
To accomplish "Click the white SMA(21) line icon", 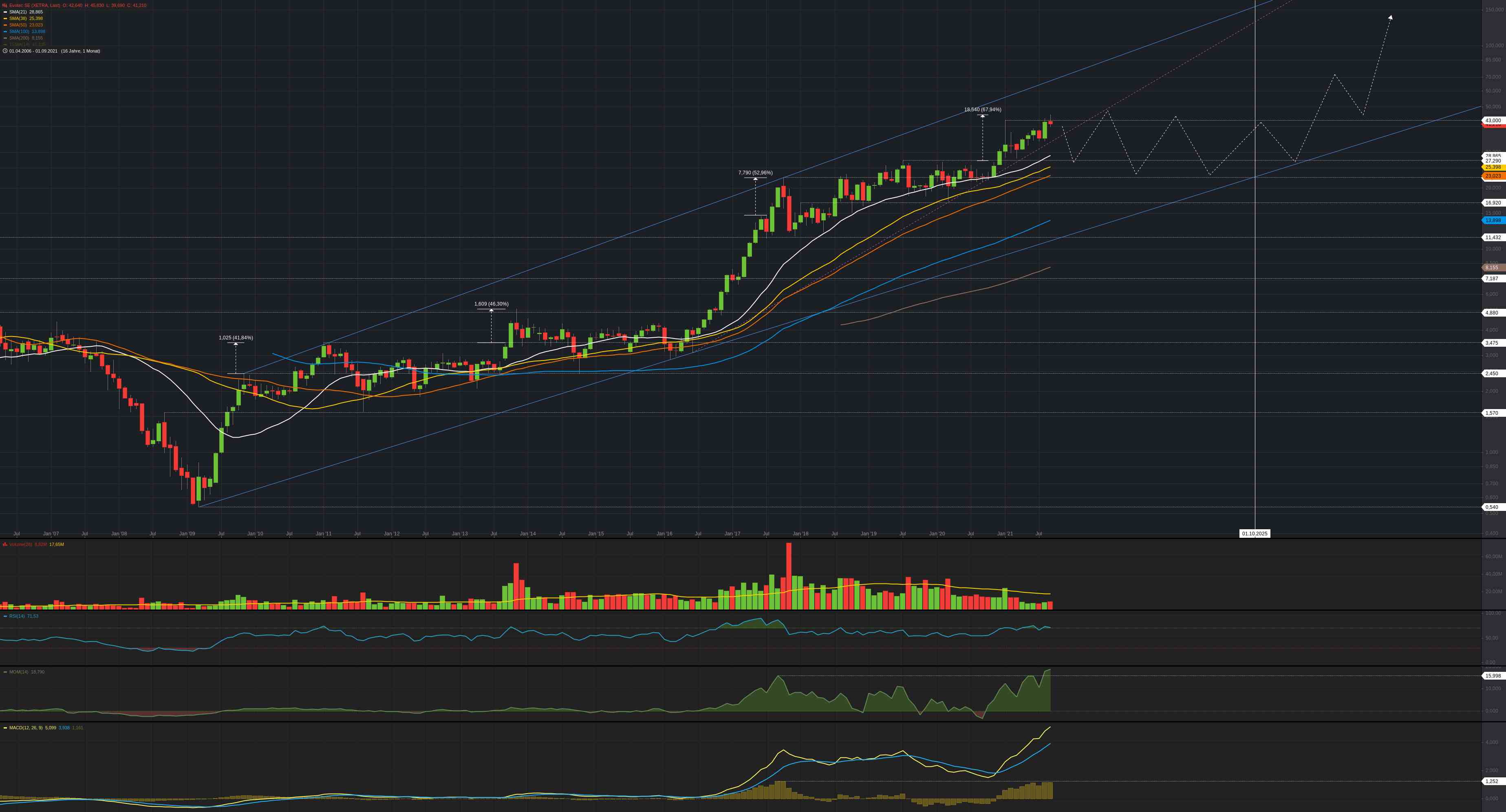I will coord(5,12).
